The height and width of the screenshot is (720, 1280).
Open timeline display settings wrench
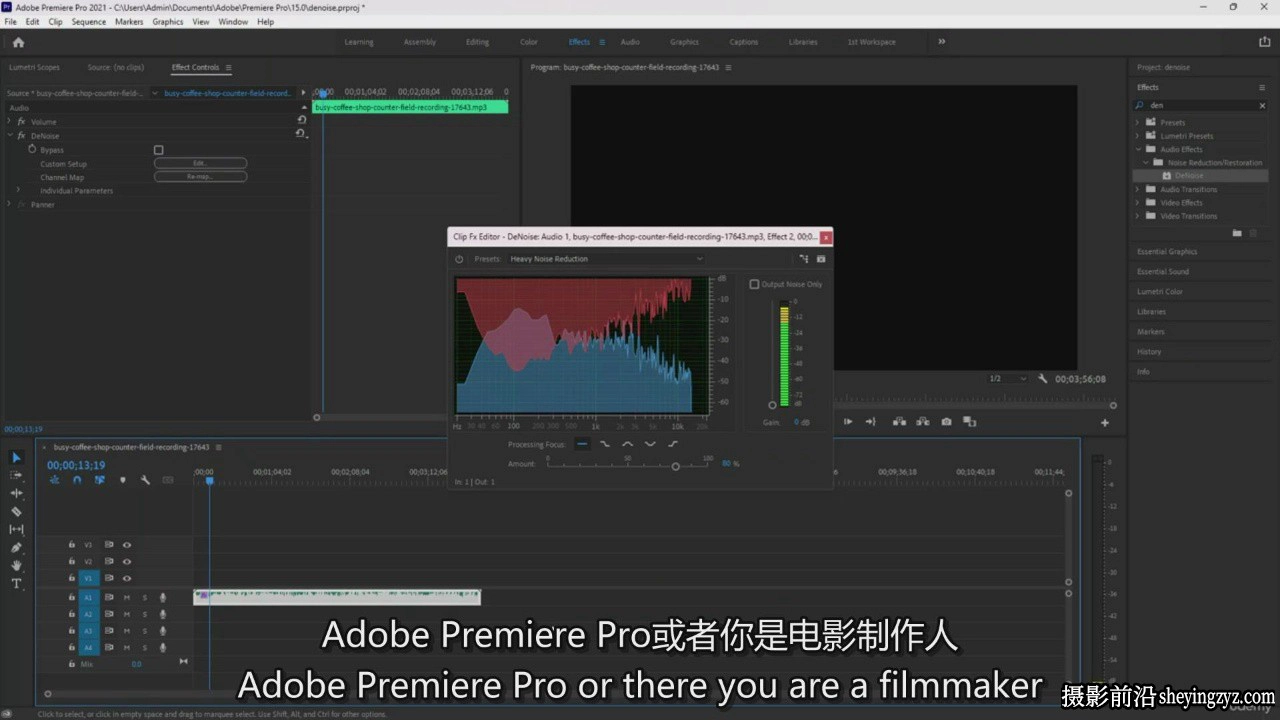click(x=145, y=480)
